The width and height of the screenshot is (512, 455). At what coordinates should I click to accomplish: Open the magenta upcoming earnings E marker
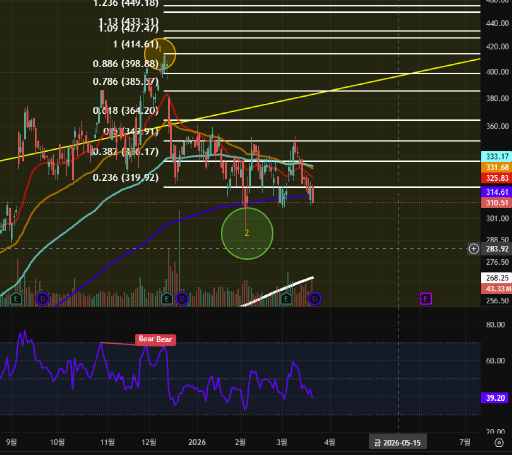[426, 299]
